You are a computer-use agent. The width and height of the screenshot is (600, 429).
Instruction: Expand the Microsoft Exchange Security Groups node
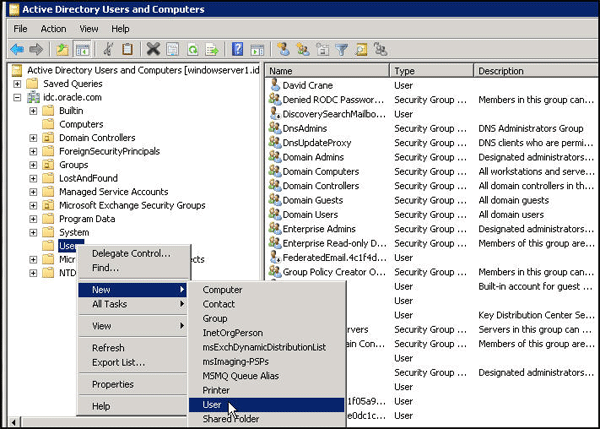click(33, 206)
